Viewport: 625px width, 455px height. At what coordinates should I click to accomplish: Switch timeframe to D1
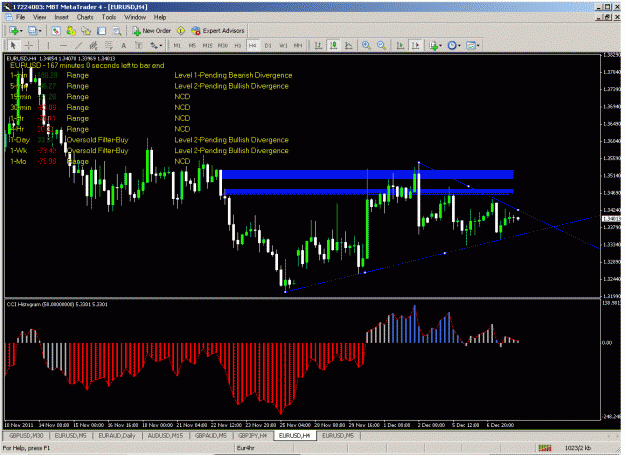tap(268, 45)
